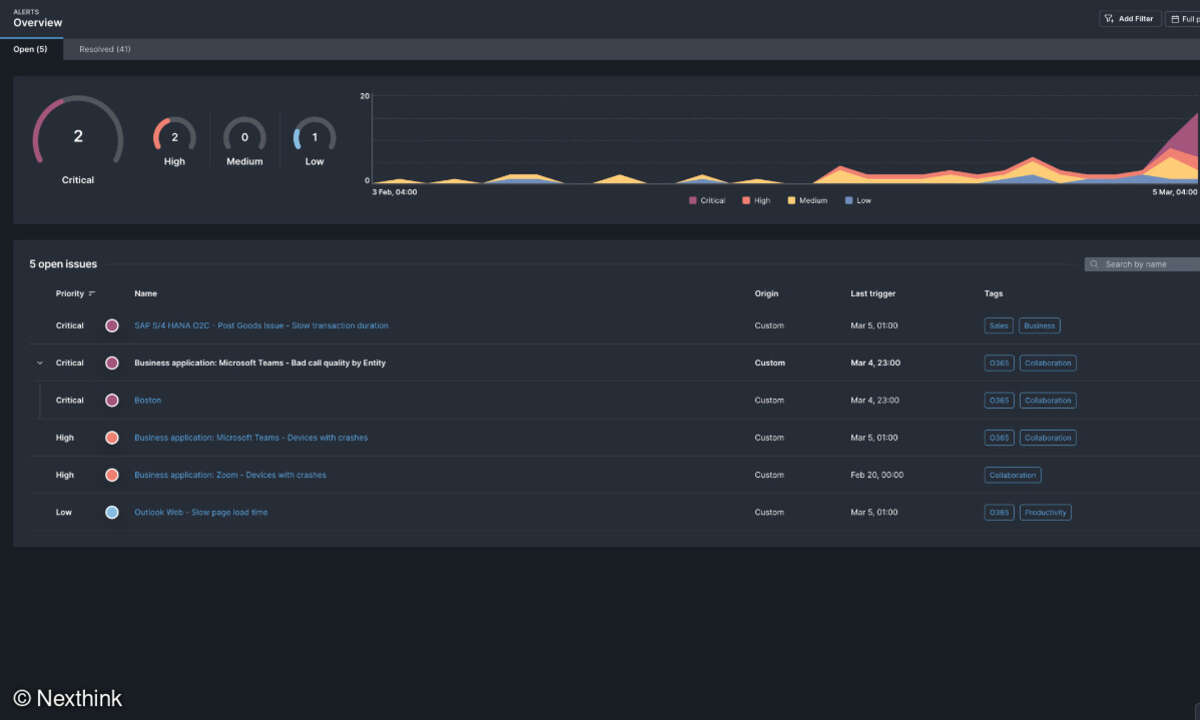
Task: Click the sort icon beside Priority header
Action: [x=92, y=294]
